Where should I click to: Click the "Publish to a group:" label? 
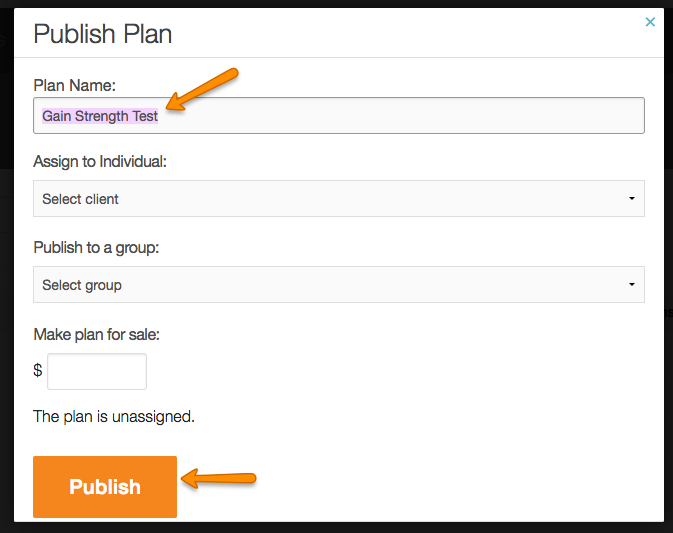coord(95,247)
